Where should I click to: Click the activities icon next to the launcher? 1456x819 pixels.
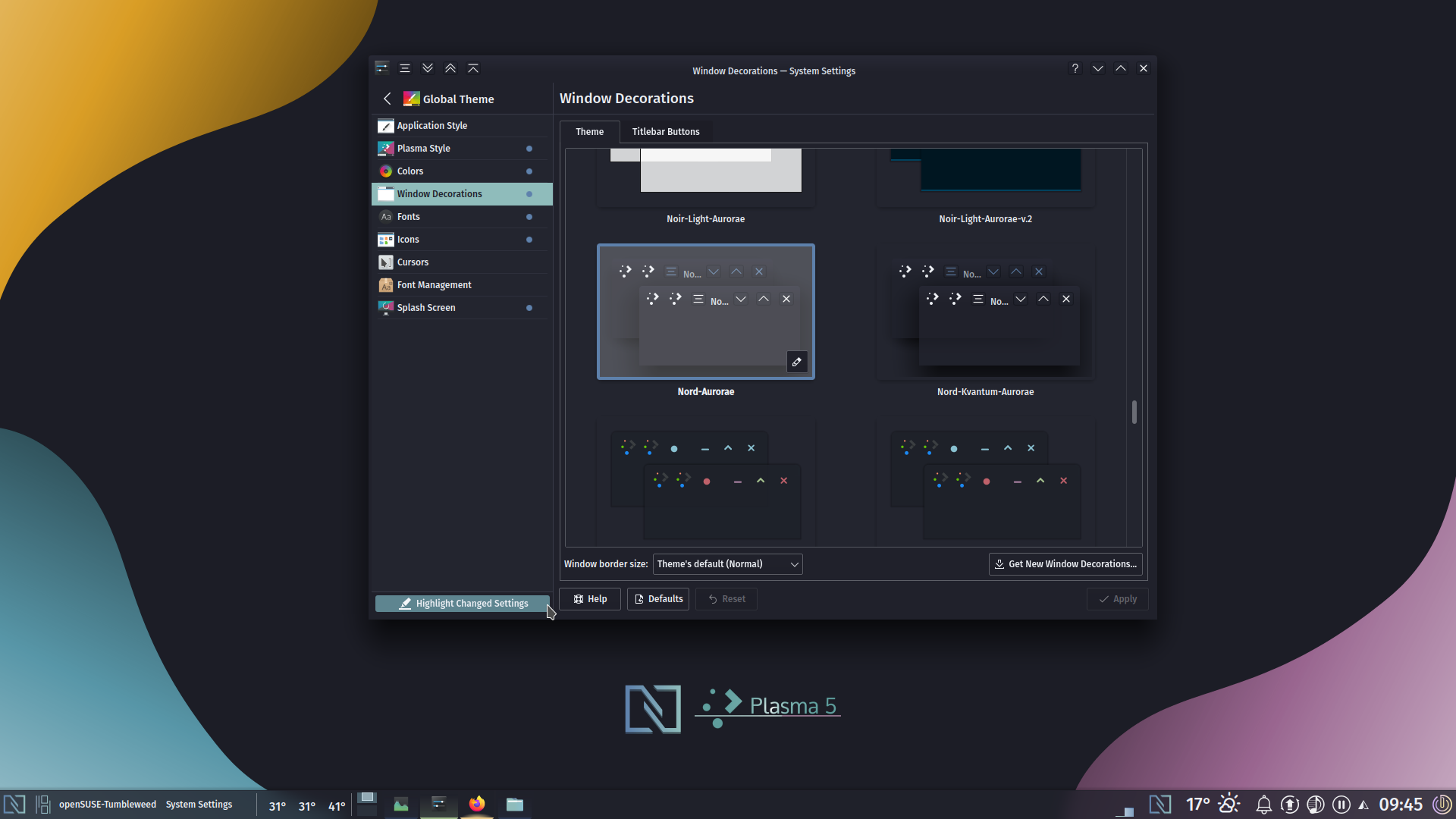click(42, 805)
